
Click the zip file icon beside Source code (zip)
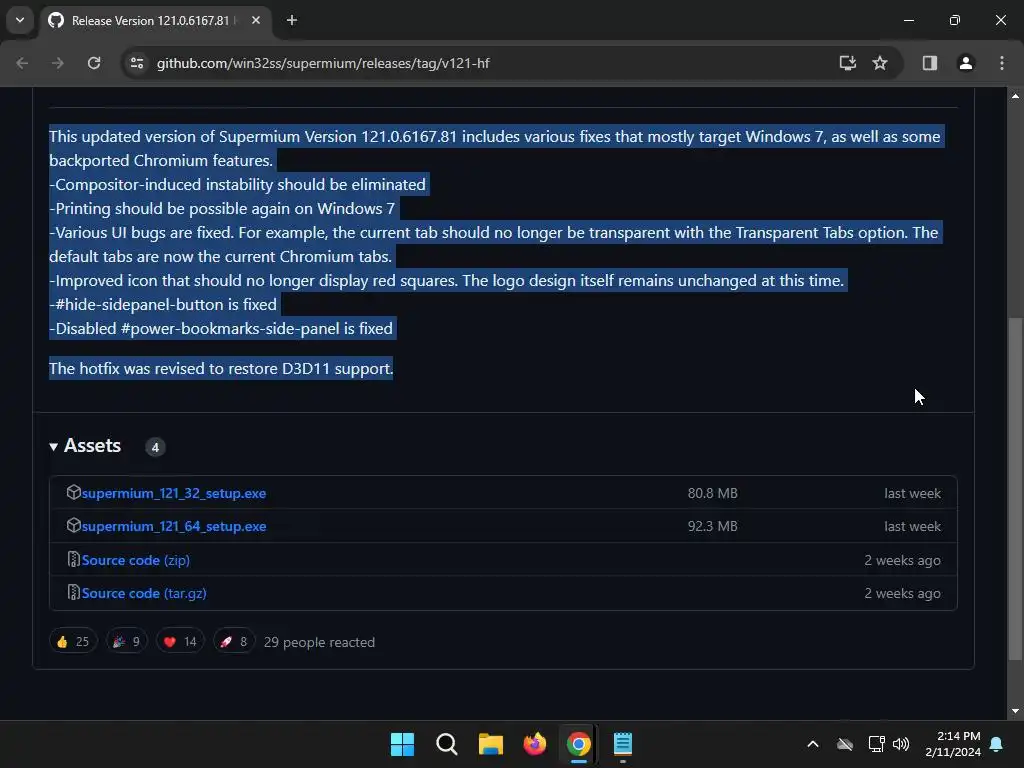click(x=73, y=559)
